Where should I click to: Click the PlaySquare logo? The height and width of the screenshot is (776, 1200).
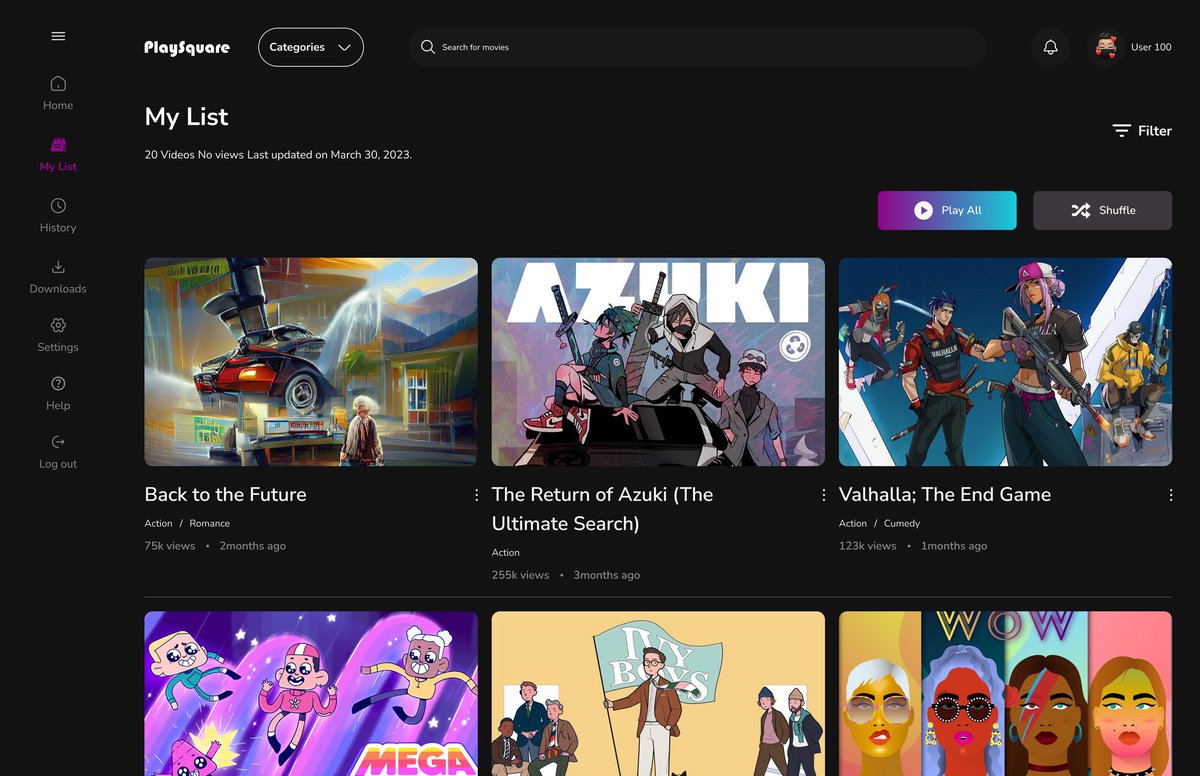(x=187, y=47)
